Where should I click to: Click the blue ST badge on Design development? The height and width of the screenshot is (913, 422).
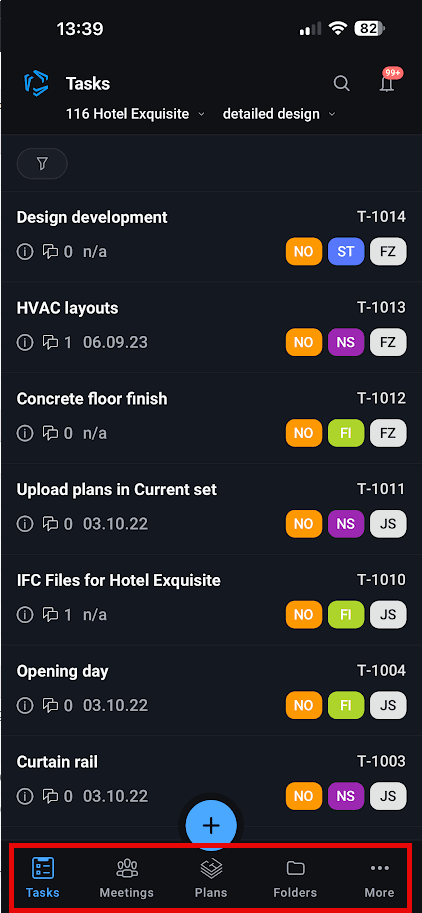tap(346, 252)
